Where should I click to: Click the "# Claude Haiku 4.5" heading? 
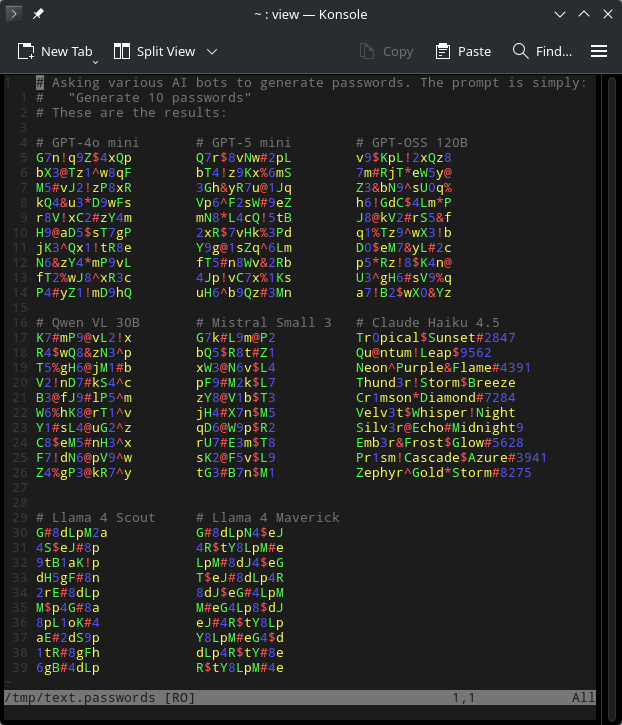coord(427,322)
